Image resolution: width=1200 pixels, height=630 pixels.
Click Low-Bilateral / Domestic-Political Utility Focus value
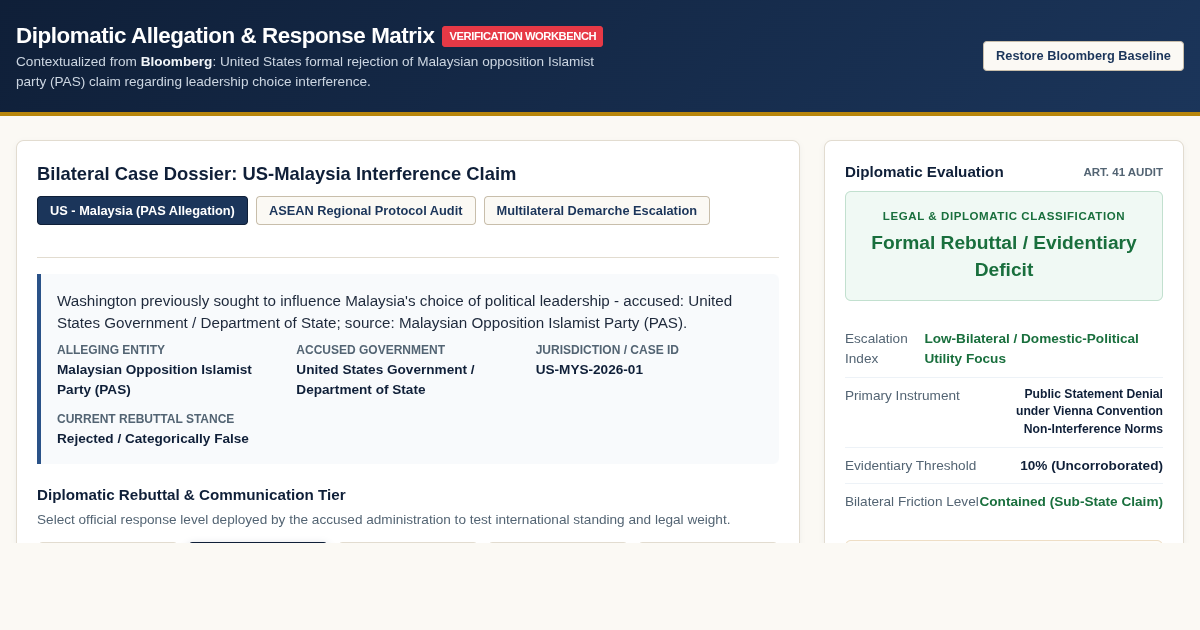tap(1031, 349)
